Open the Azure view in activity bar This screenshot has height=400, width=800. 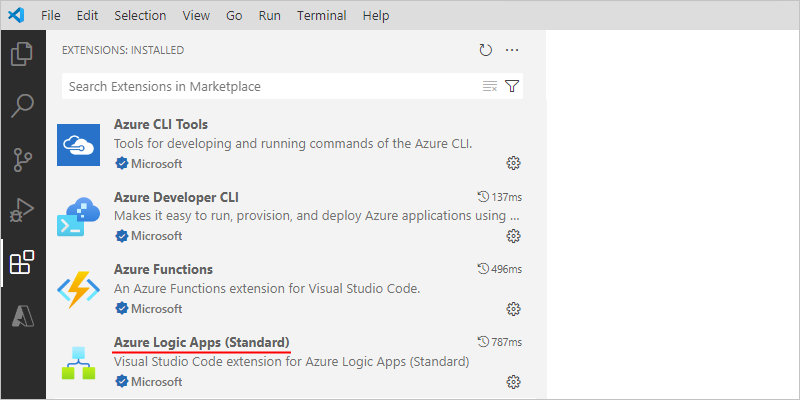[22, 316]
